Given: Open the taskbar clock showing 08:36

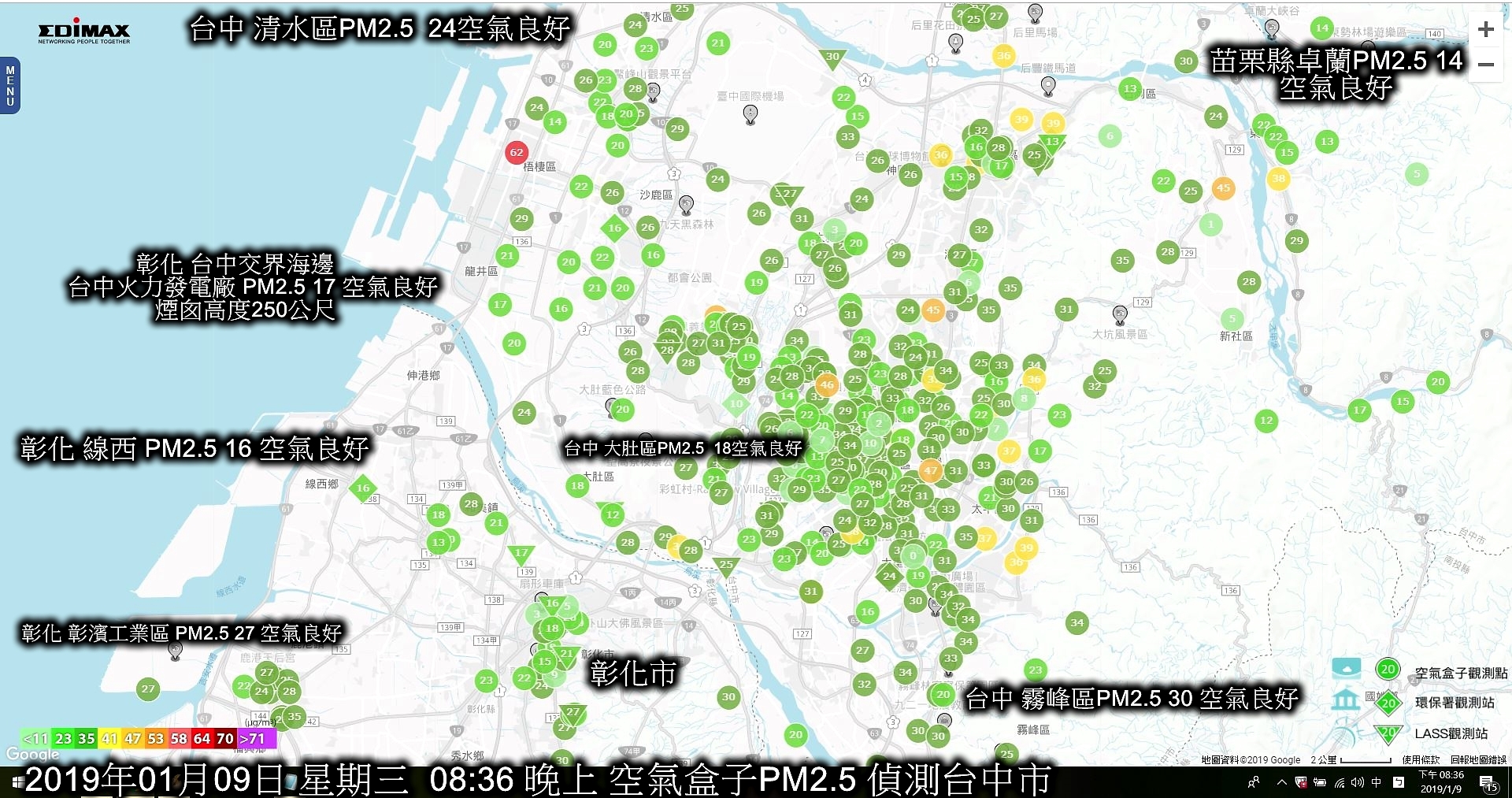Looking at the screenshot, I should point(1441,781).
